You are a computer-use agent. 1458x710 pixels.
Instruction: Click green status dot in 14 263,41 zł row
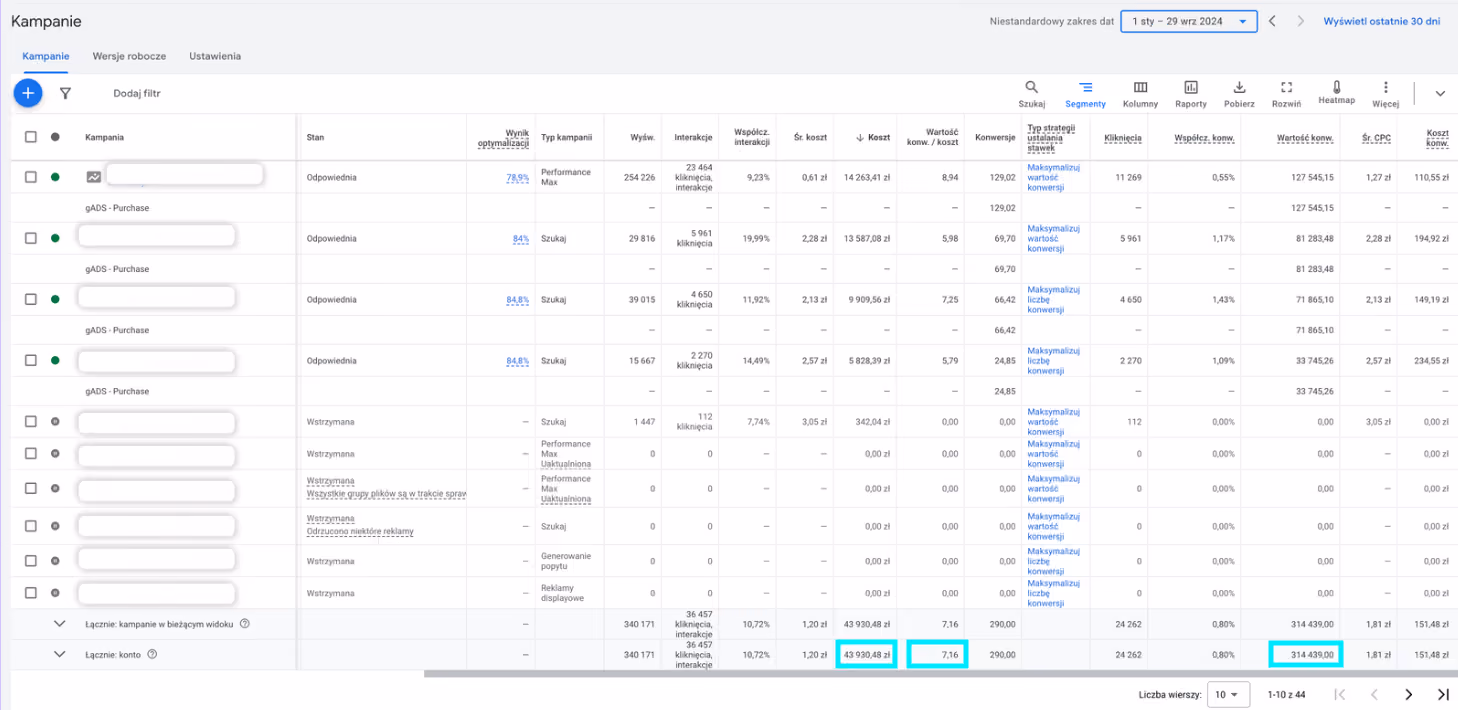pos(55,177)
